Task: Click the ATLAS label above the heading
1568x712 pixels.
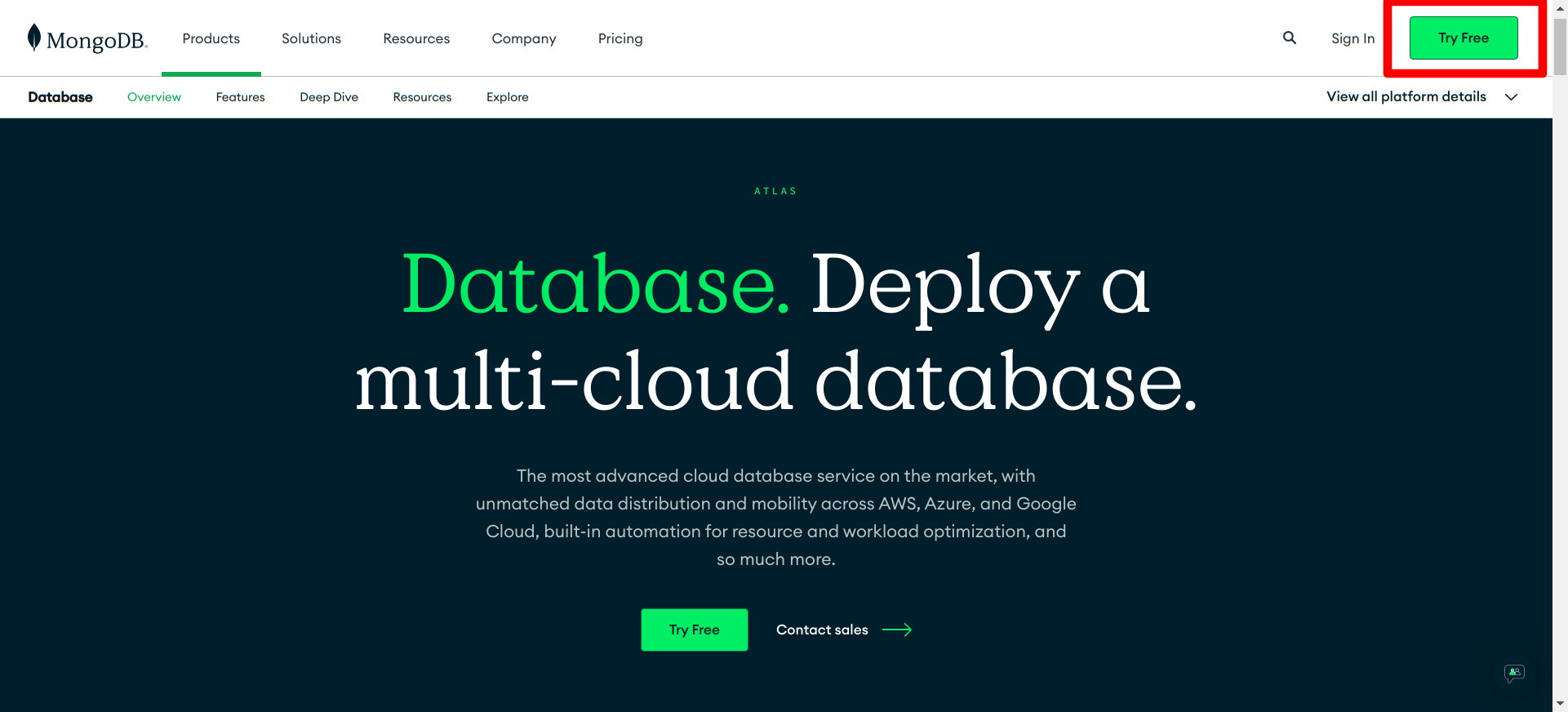Action: (x=775, y=191)
